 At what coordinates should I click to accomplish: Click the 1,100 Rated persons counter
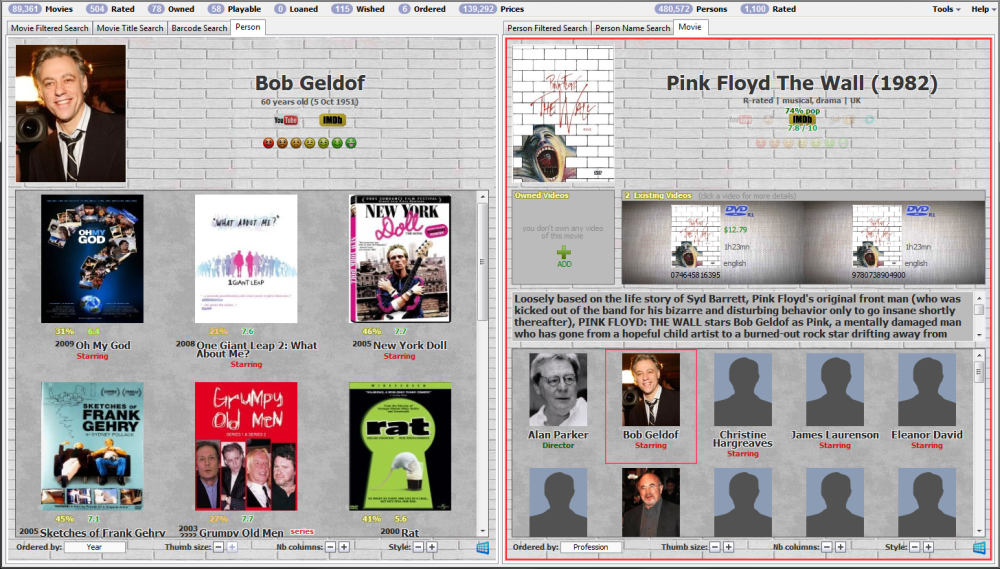(x=768, y=9)
